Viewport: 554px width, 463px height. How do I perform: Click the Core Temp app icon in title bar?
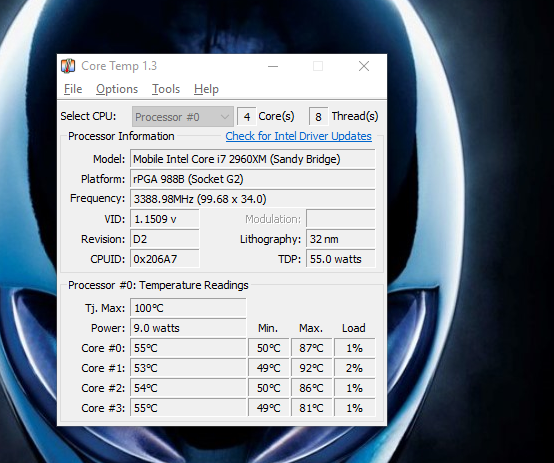68,66
